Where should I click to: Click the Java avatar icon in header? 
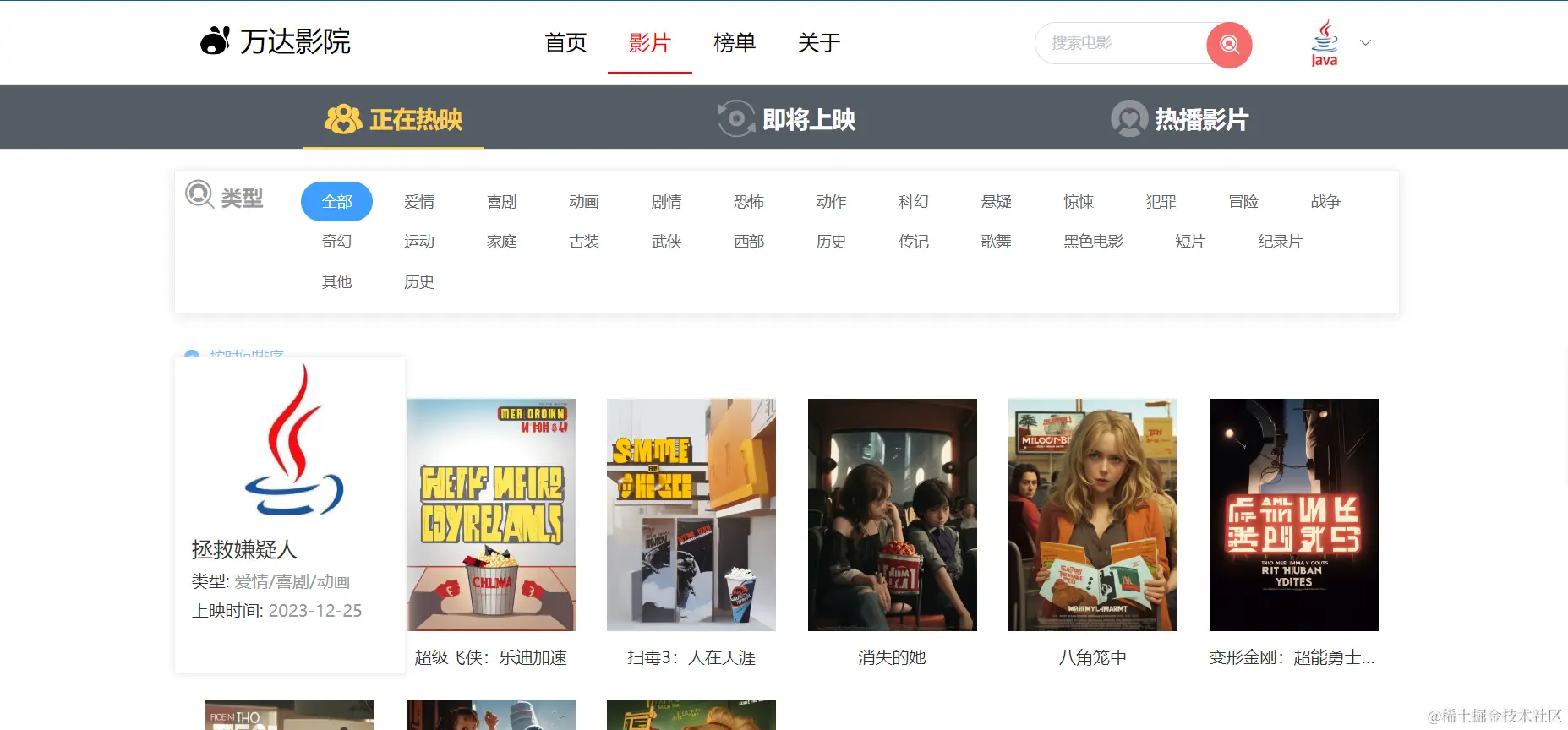point(1325,42)
